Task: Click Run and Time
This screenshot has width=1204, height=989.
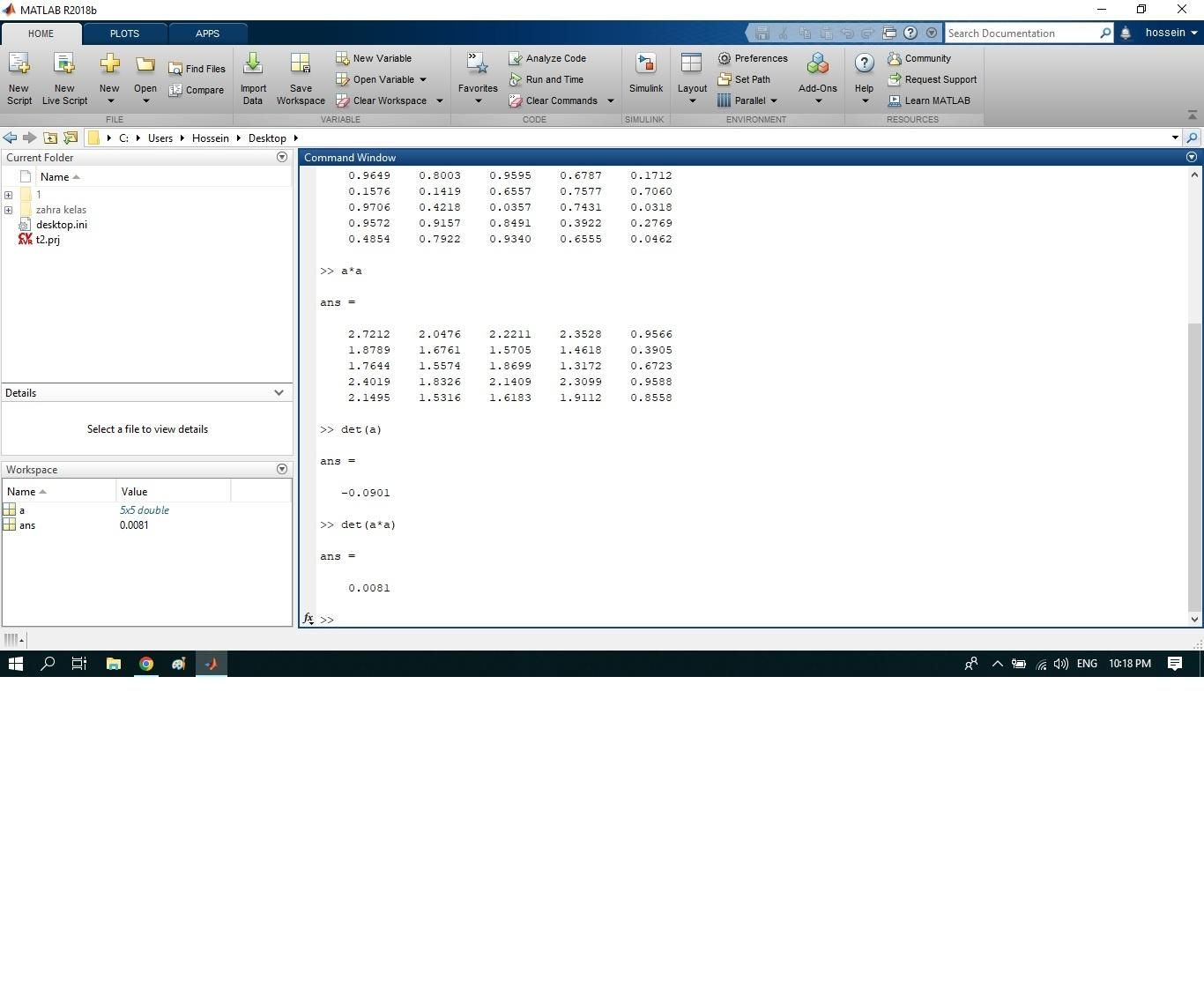Action: pyautogui.click(x=546, y=79)
